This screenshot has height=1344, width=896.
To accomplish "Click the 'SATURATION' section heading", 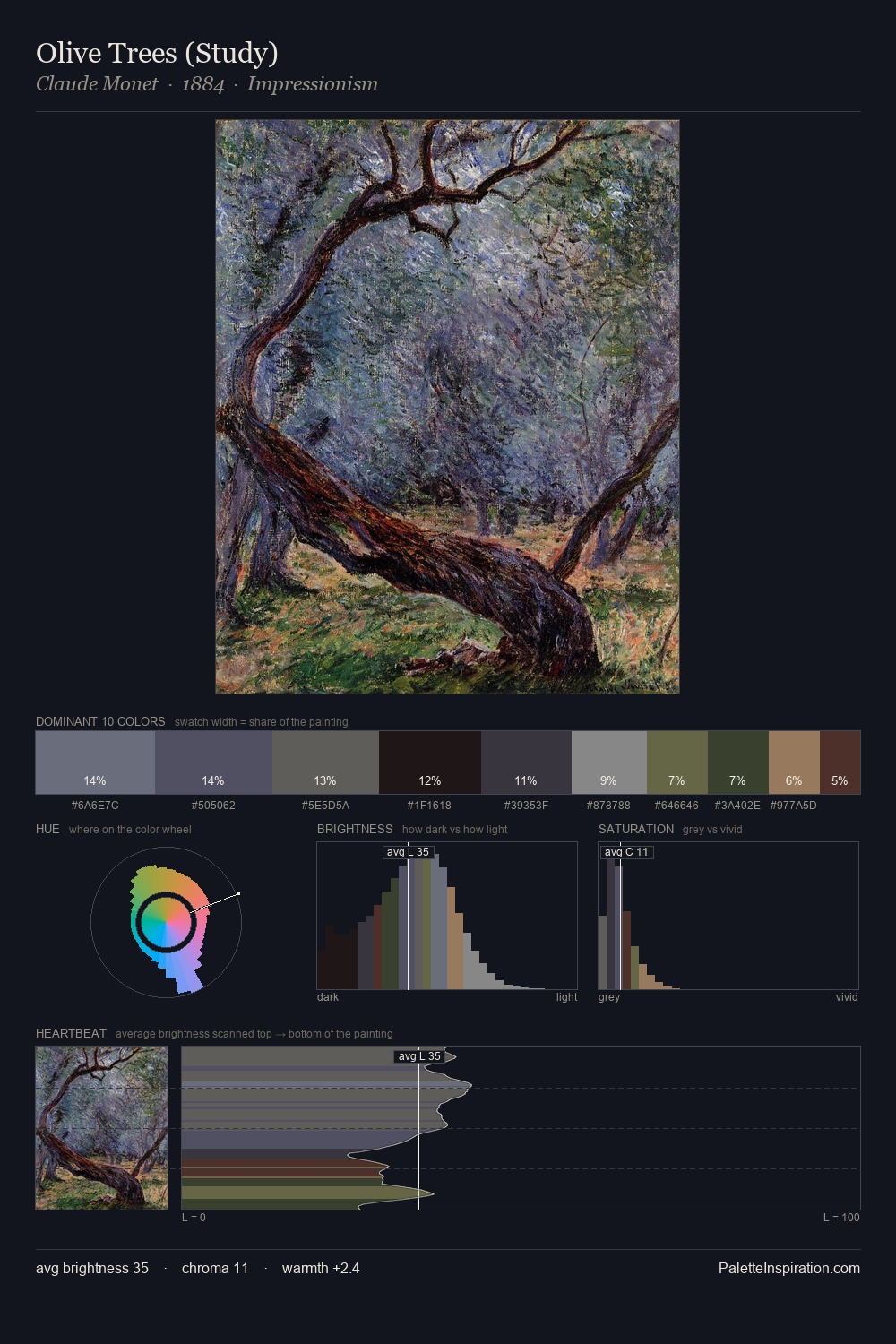I will pos(636,829).
